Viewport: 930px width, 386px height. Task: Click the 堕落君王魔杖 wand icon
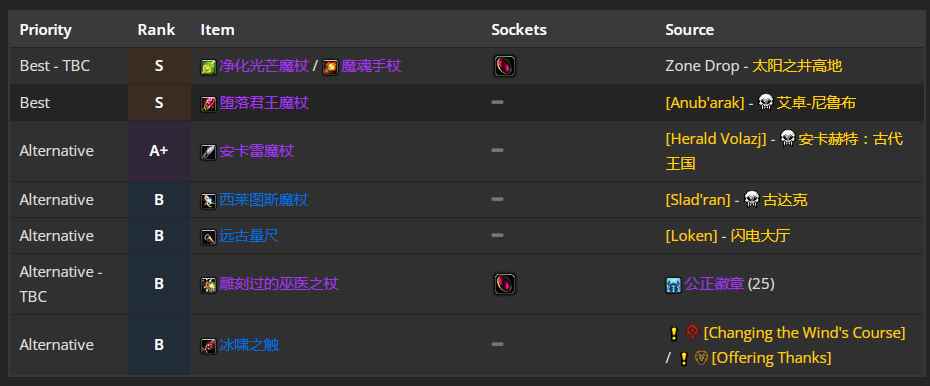pos(208,104)
